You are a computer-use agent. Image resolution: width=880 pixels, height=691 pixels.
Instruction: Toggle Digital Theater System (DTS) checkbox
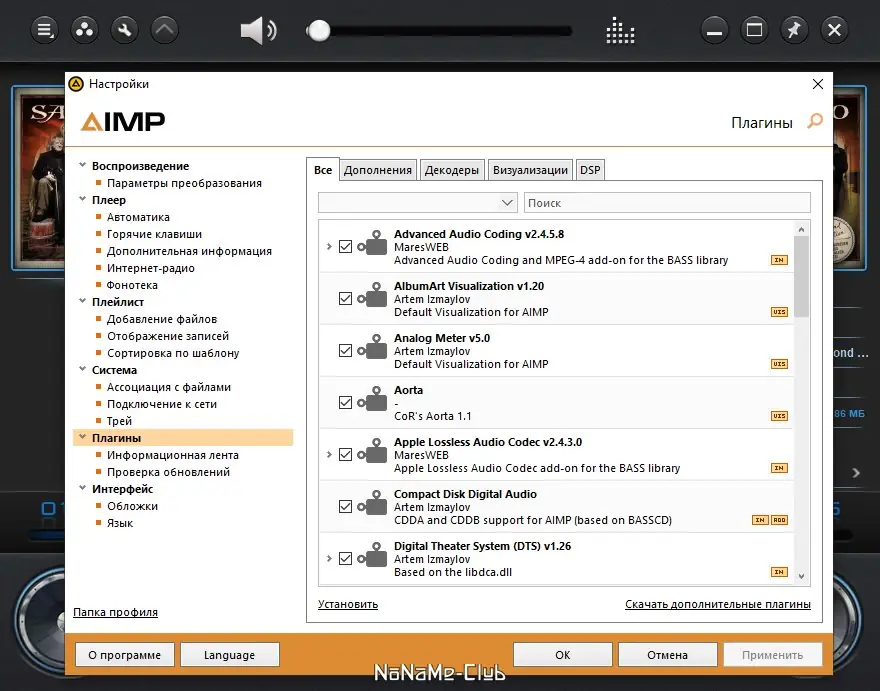(345, 559)
